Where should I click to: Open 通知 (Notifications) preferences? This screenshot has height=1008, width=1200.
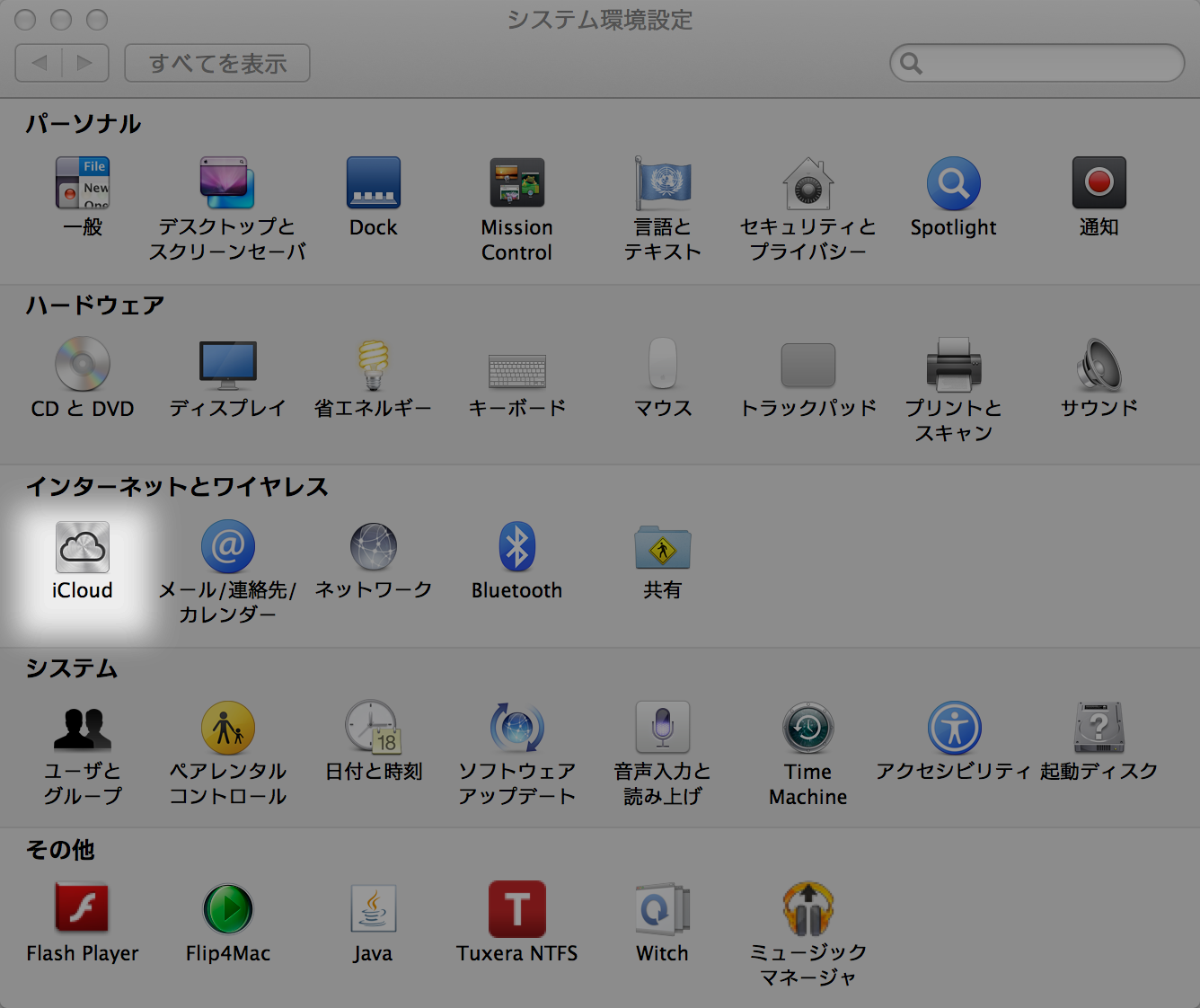[1099, 183]
